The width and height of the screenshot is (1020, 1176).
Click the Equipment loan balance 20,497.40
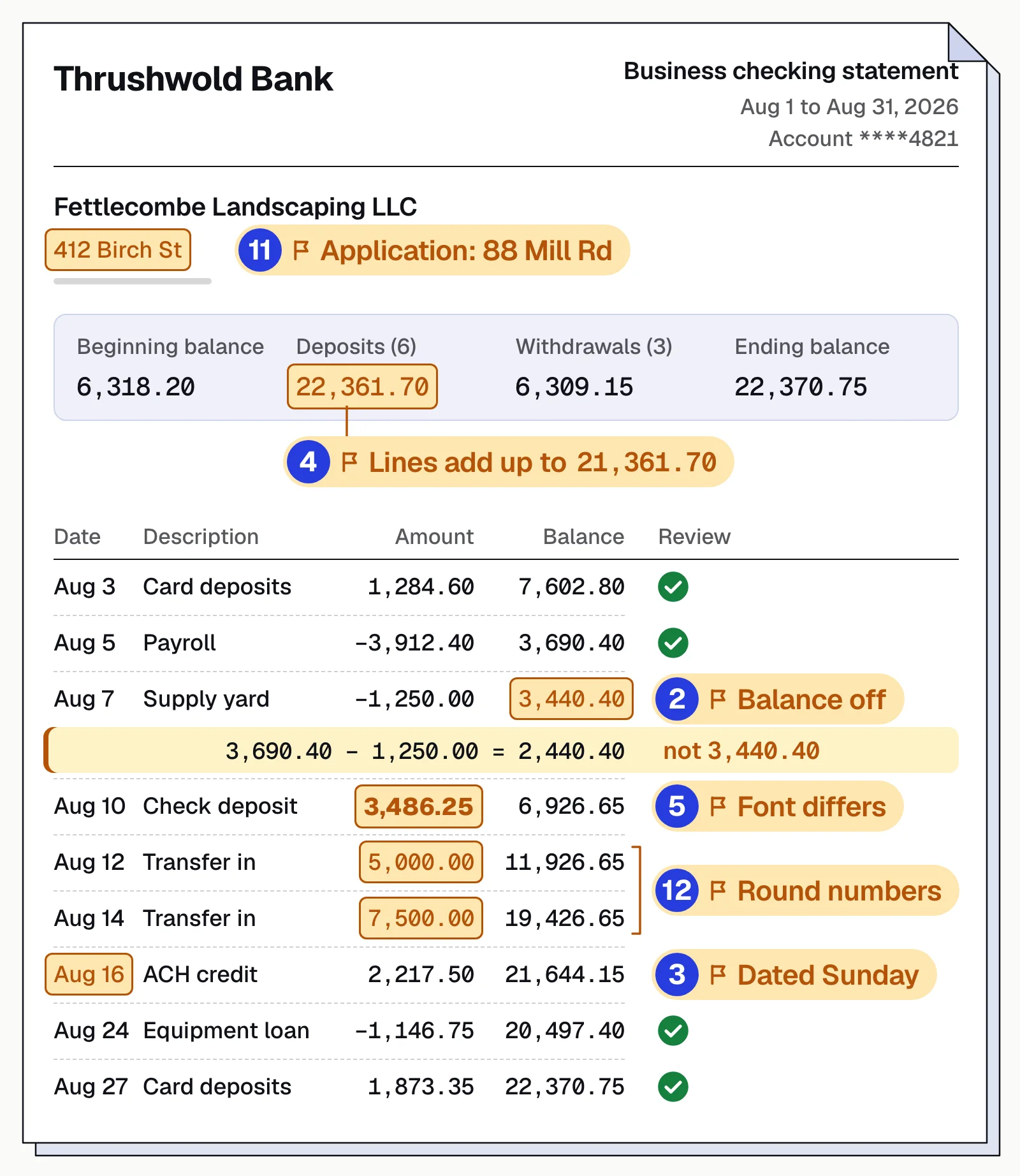pyautogui.click(x=565, y=1031)
